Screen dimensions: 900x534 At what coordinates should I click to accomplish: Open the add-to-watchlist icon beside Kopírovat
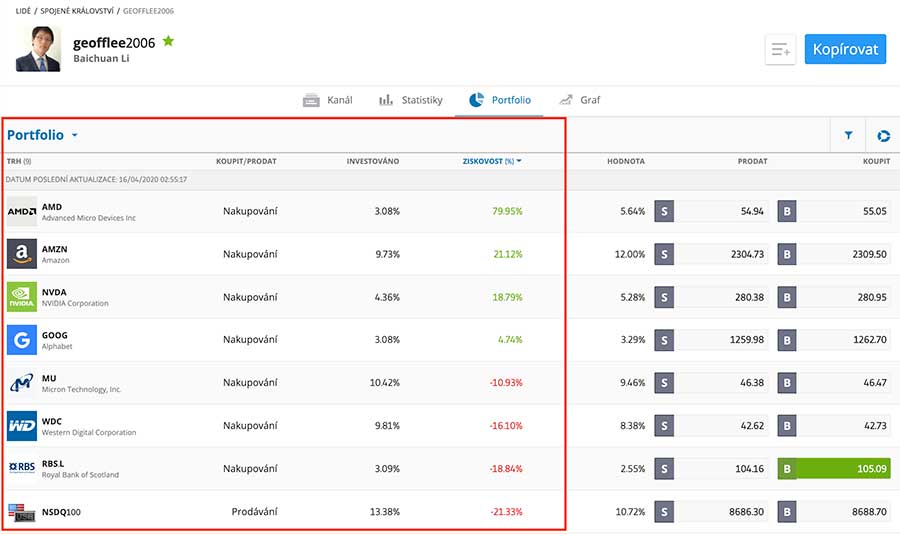(x=780, y=49)
